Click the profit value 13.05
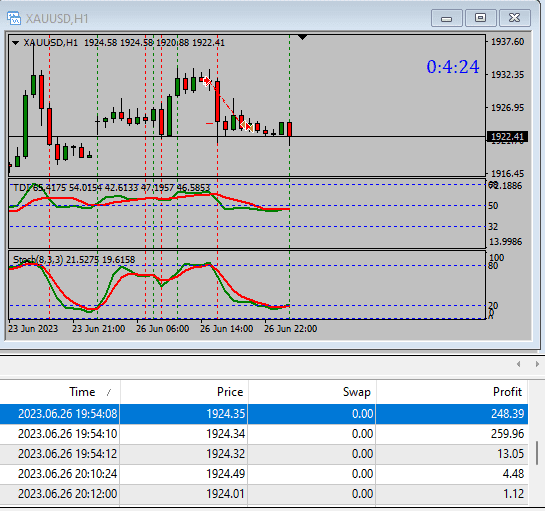 pyautogui.click(x=510, y=454)
